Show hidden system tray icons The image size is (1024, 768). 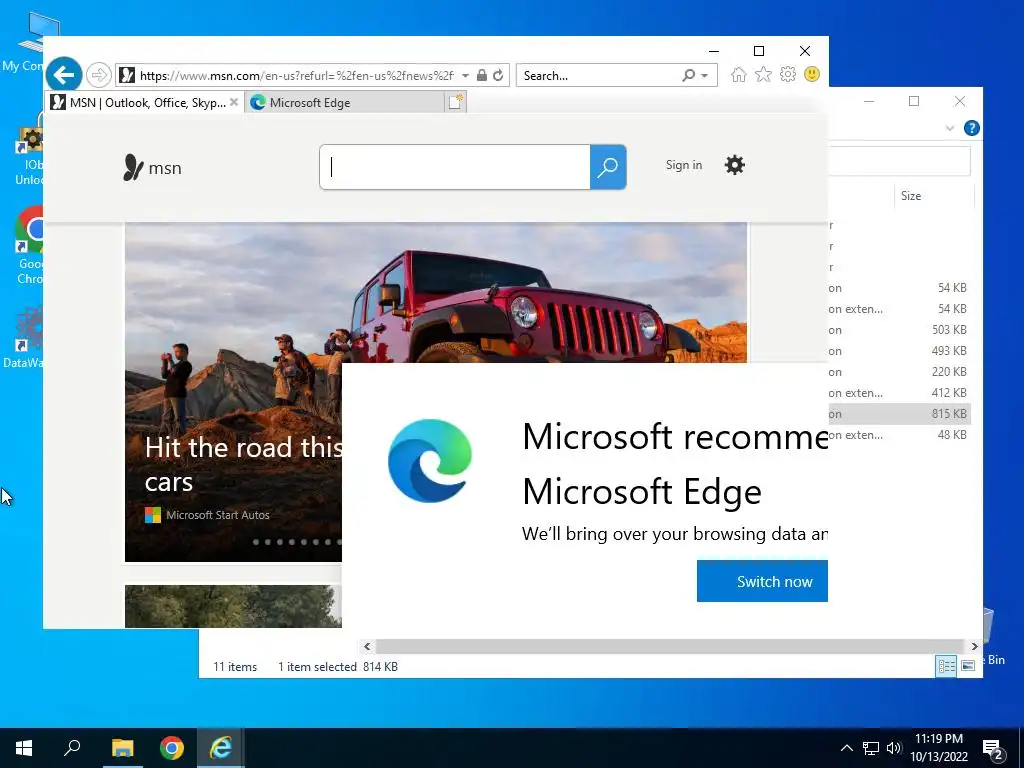coord(846,748)
